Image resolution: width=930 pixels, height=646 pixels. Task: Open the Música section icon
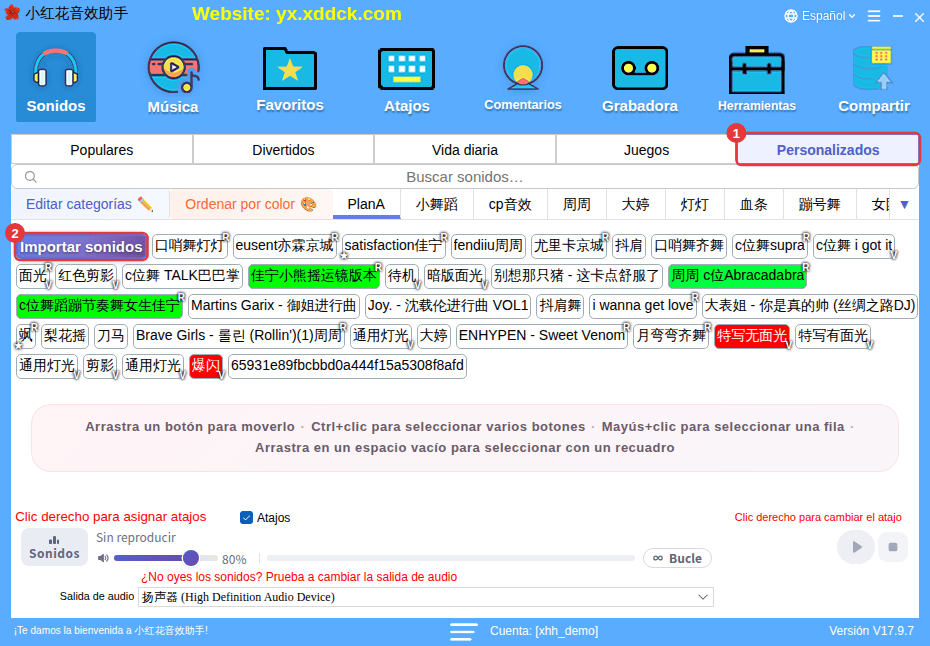173,77
